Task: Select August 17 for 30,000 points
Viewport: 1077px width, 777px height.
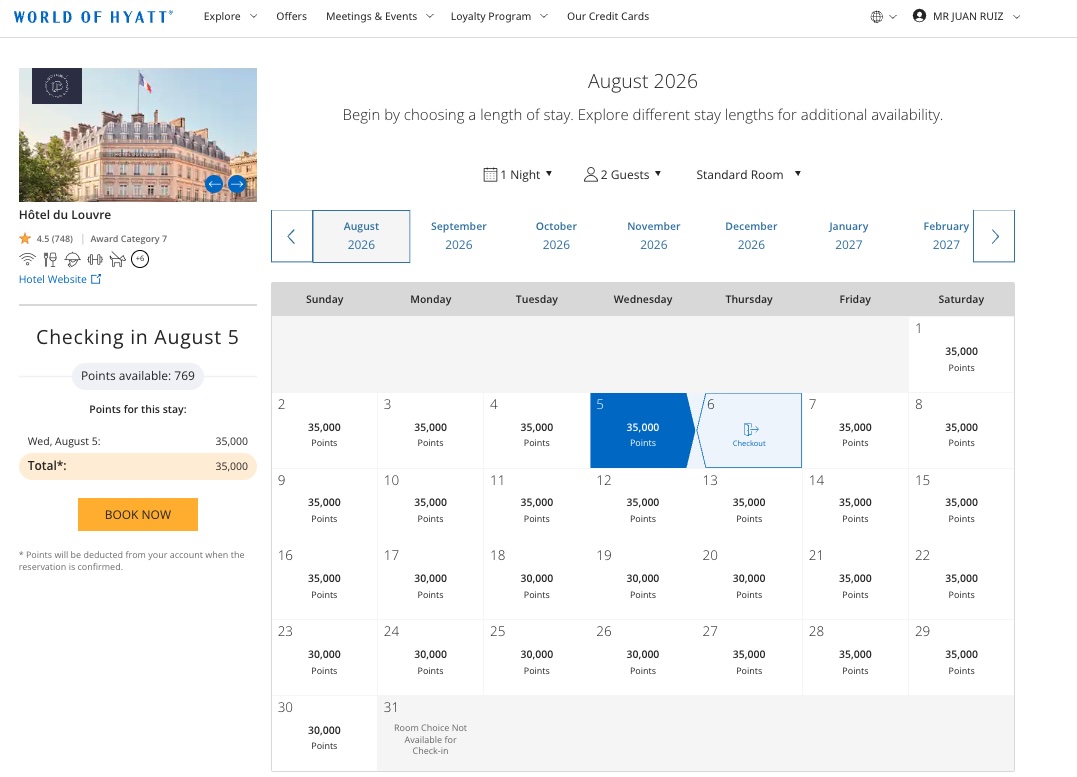Action: pyautogui.click(x=431, y=582)
